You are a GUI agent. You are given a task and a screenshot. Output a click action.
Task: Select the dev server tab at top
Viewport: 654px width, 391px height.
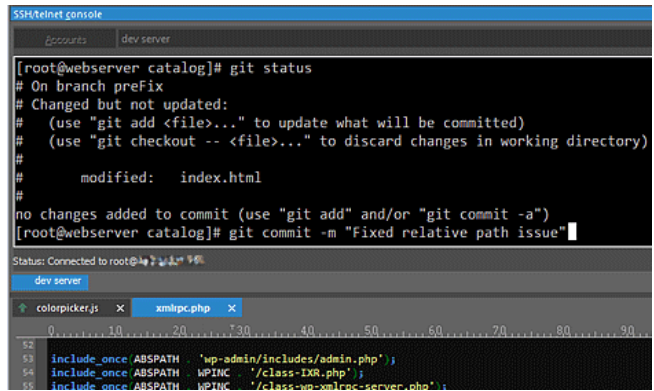[x=146, y=39]
